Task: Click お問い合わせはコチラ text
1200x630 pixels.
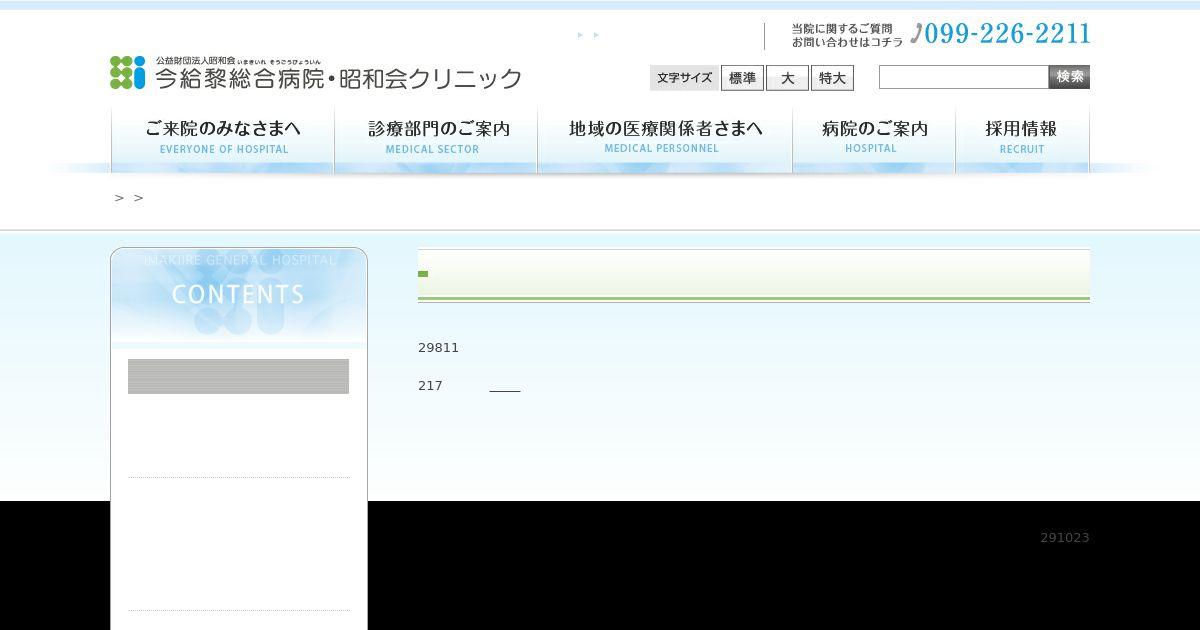Action: pos(847,42)
